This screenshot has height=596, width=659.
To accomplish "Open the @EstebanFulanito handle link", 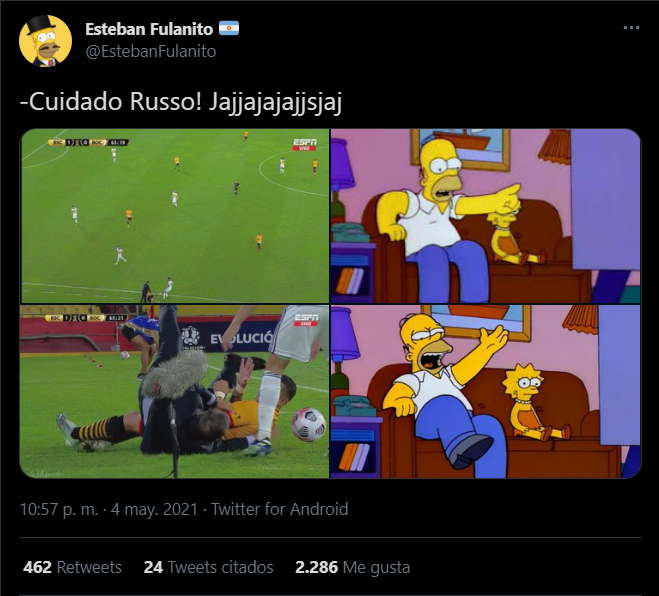I will tap(150, 51).
